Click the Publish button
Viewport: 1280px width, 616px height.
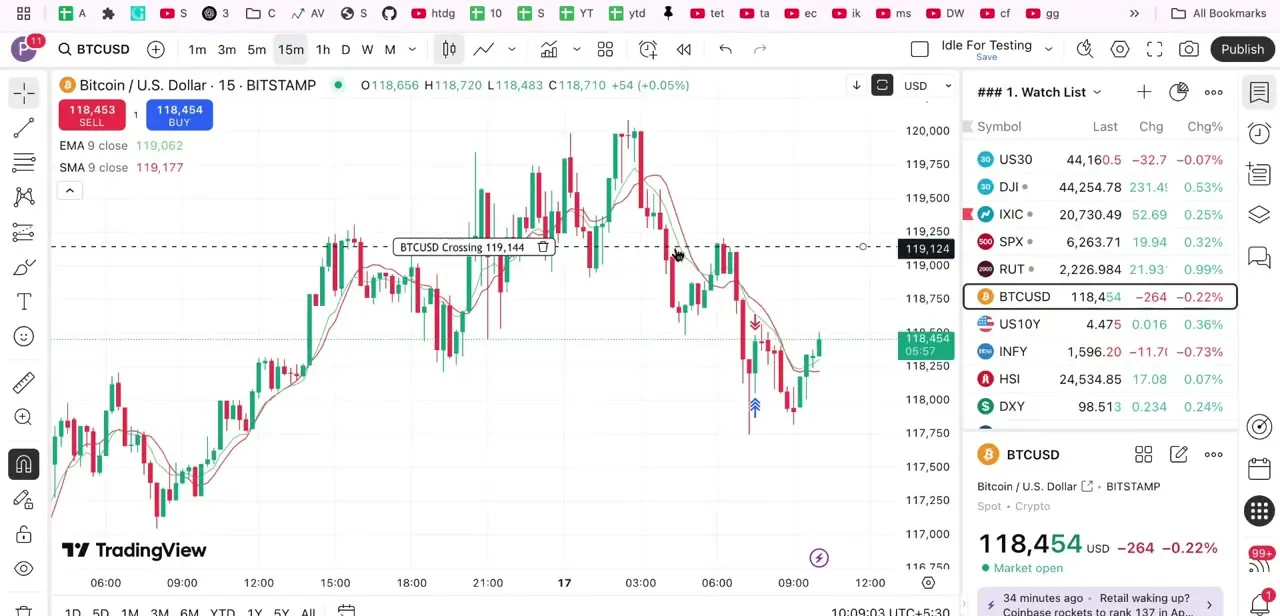[x=1242, y=49]
